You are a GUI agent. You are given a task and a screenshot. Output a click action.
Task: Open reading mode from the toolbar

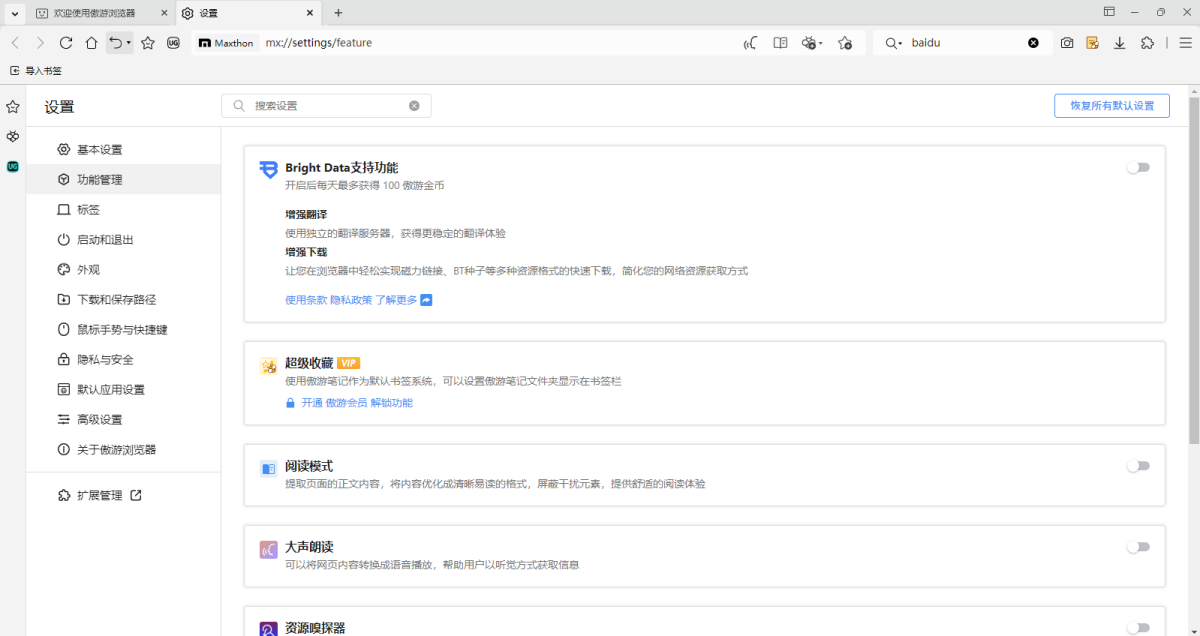[x=781, y=43]
